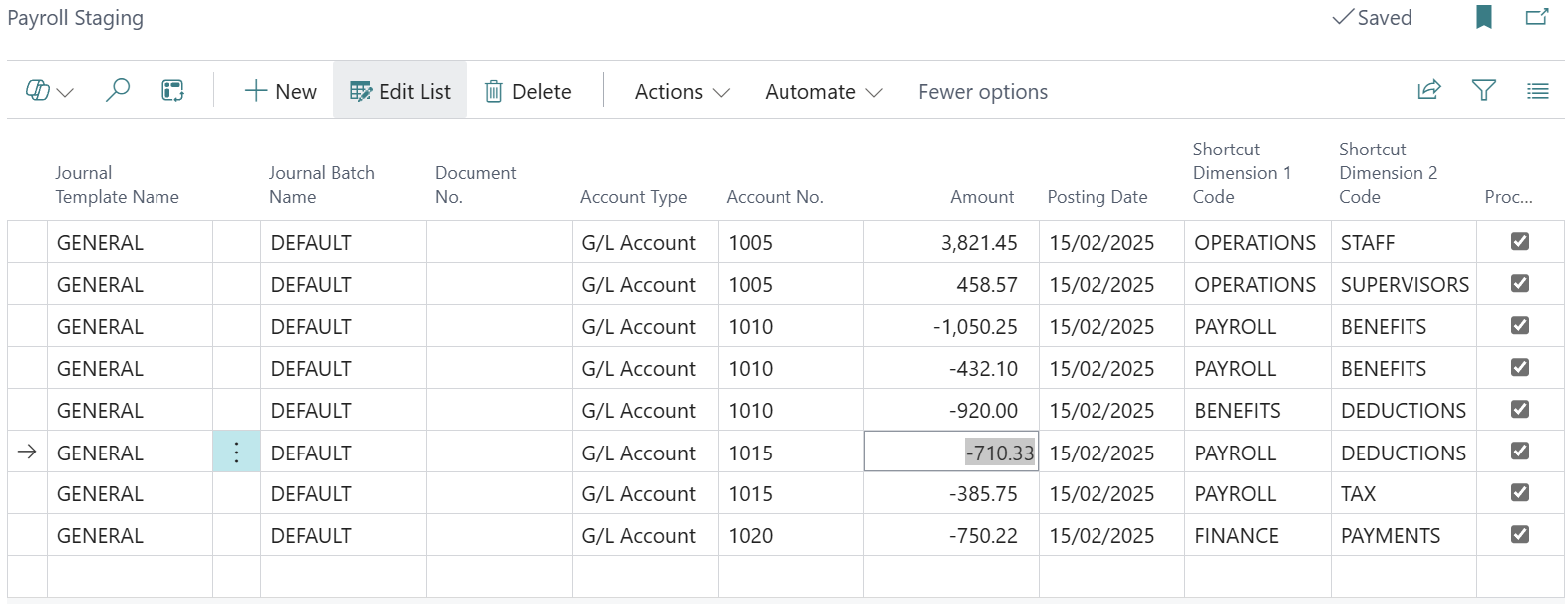The height and width of the screenshot is (604, 1568).
Task: Toggle Processed checkbox for -385.75 row
Action: pos(1520,492)
